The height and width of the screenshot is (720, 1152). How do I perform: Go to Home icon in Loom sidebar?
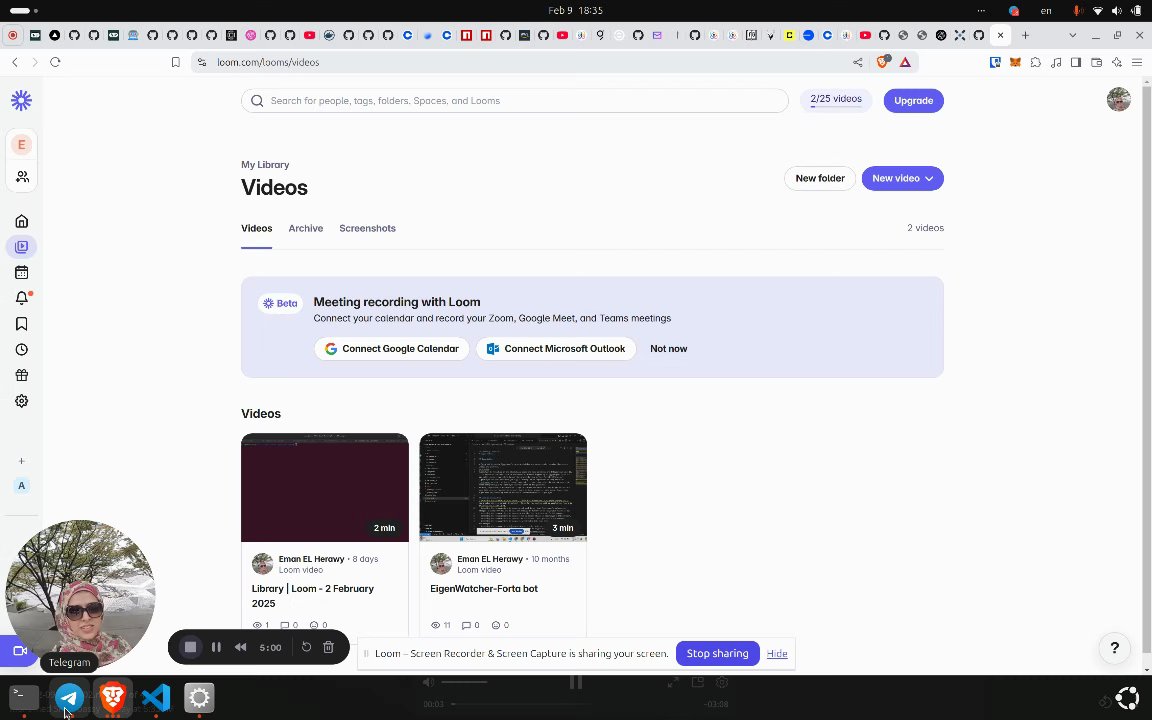point(21,221)
